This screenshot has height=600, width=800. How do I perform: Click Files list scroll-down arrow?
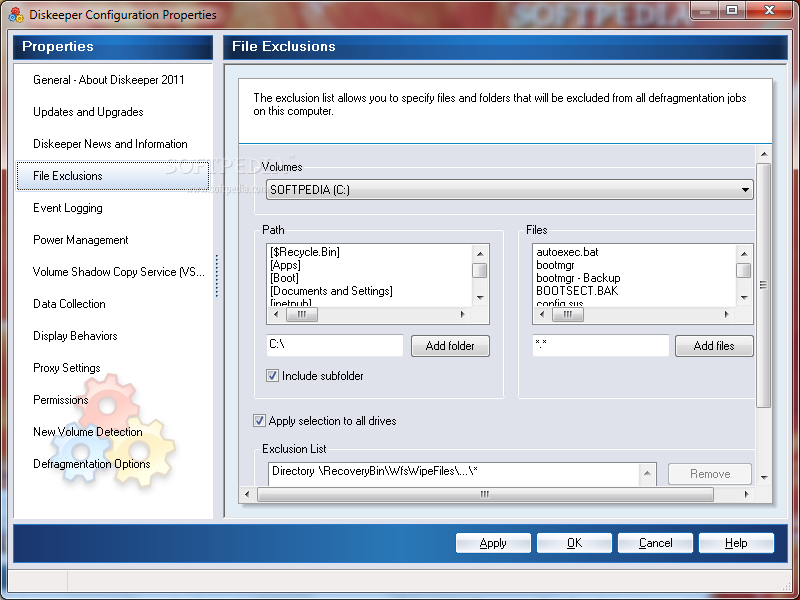(744, 297)
